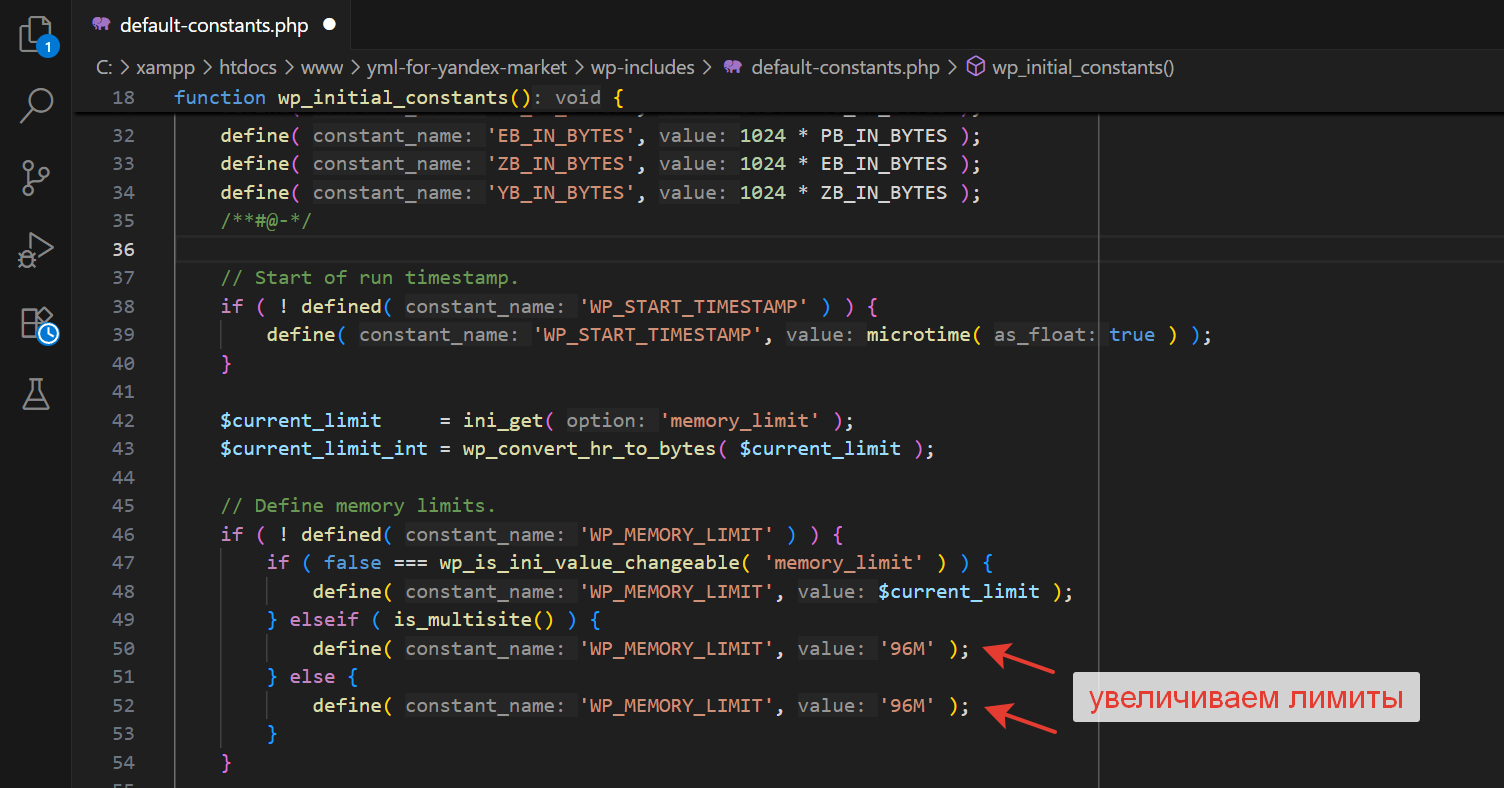The width and height of the screenshot is (1504, 788).
Task: Click the увеличиваем лимиты annotation label
Action: (x=1245, y=697)
